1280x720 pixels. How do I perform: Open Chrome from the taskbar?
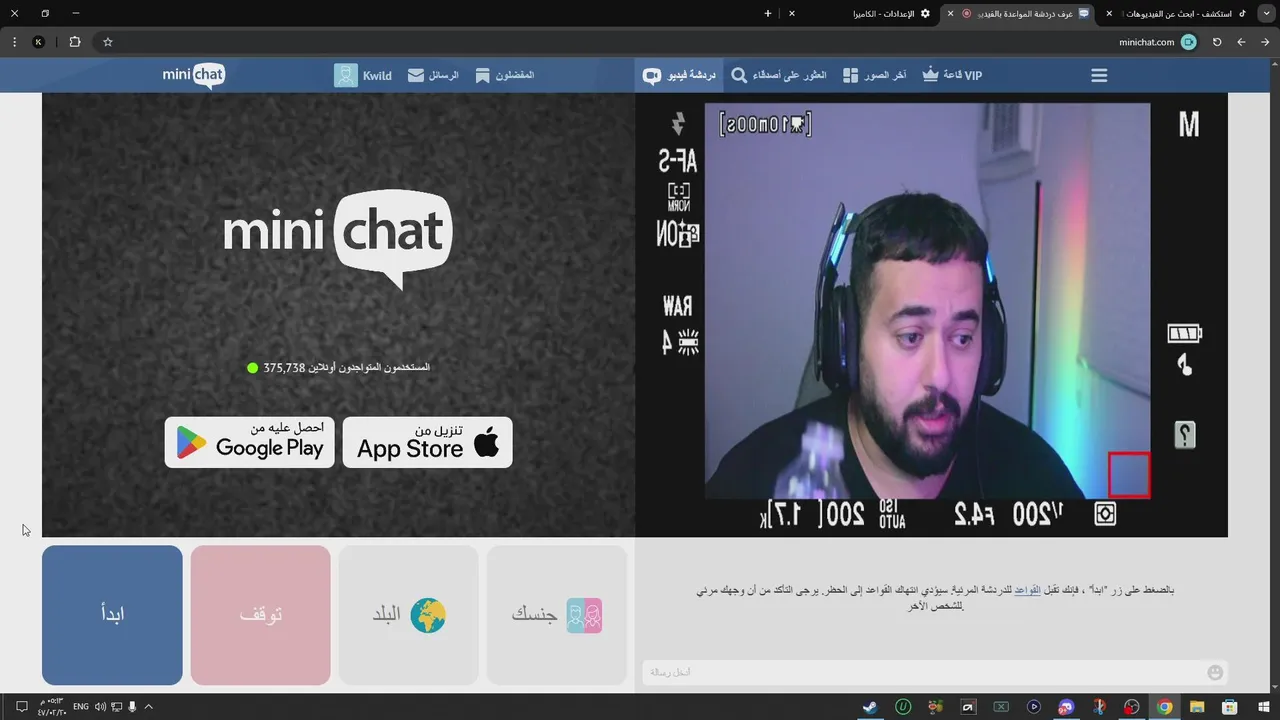(1165, 707)
